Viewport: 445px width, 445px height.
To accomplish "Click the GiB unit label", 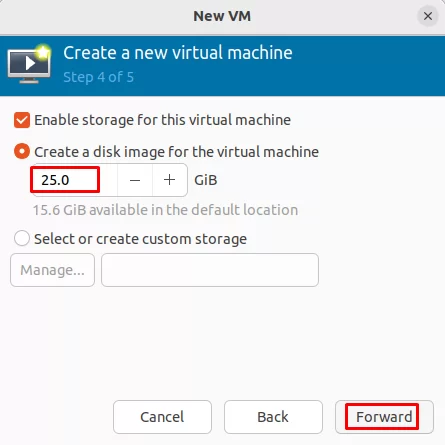I will (x=206, y=180).
